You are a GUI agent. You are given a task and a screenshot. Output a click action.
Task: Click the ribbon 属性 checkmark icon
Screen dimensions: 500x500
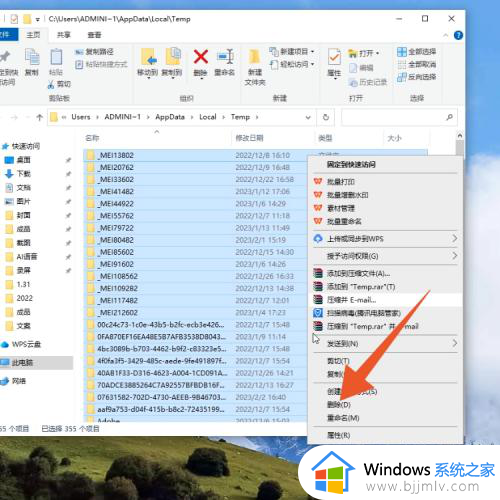(x=334, y=58)
